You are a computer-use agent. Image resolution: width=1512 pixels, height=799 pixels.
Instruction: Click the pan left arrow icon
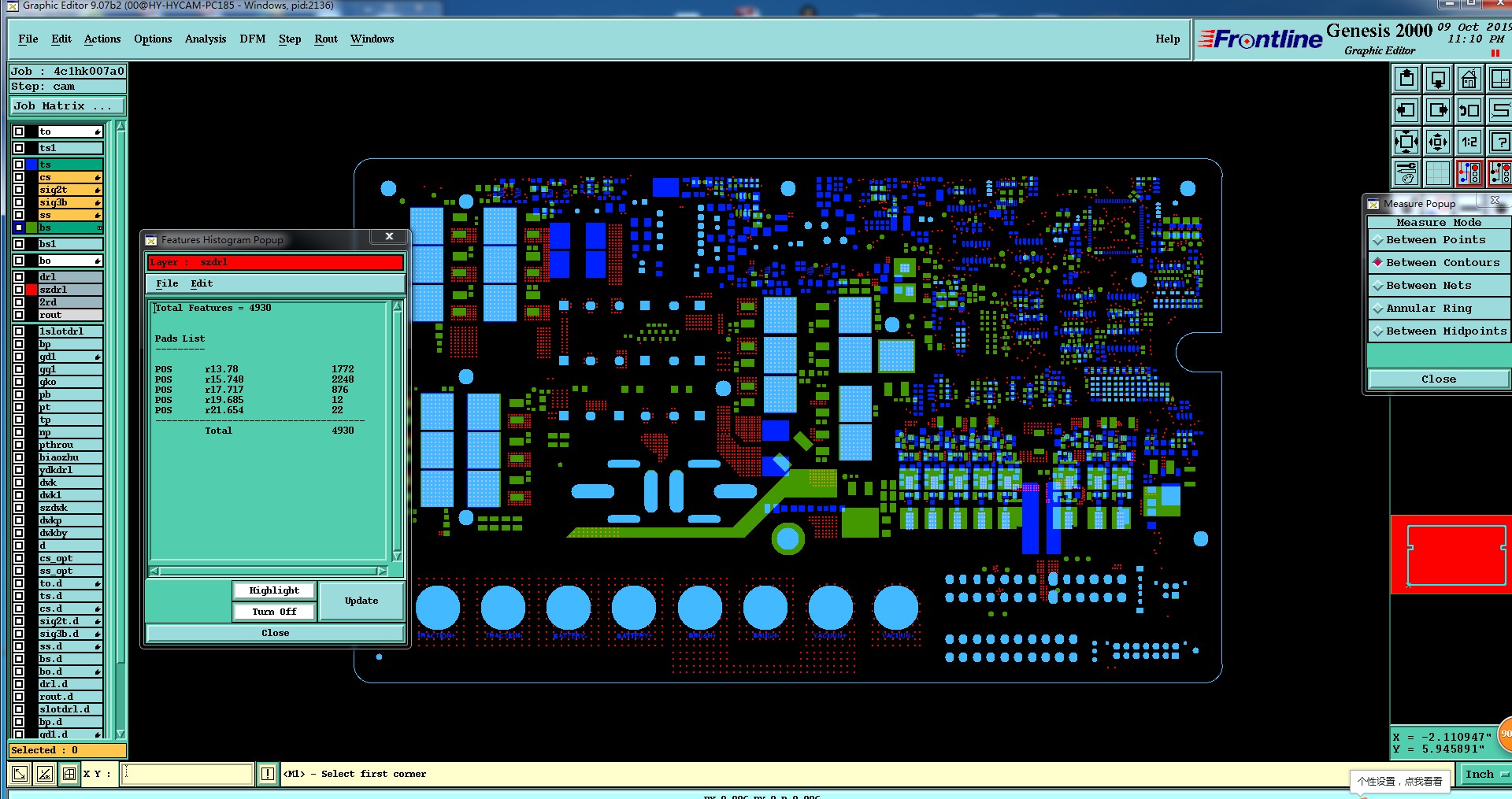(x=1406, y=110)
